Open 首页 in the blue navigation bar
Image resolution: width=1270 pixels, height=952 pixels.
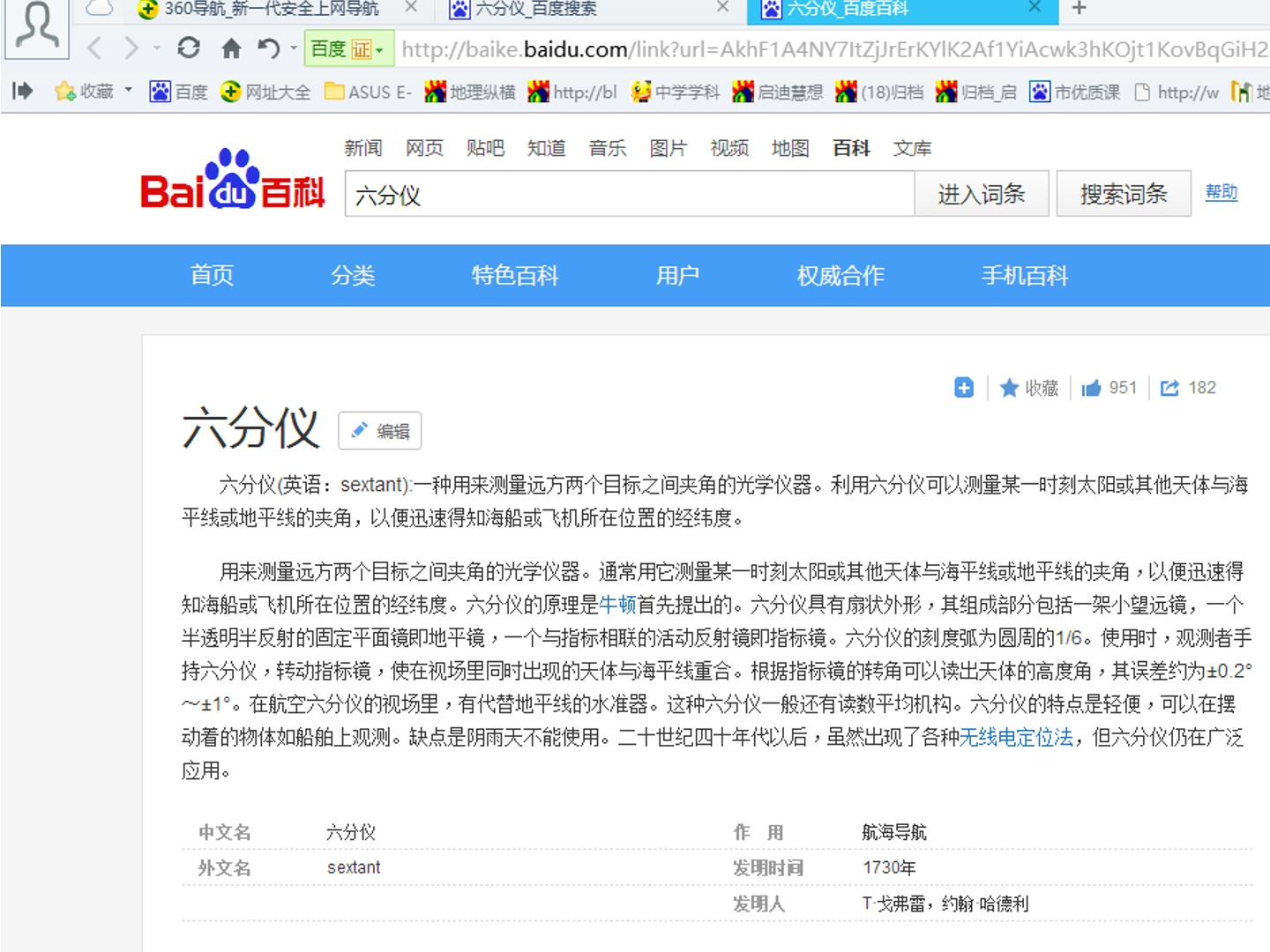point(213,276)
